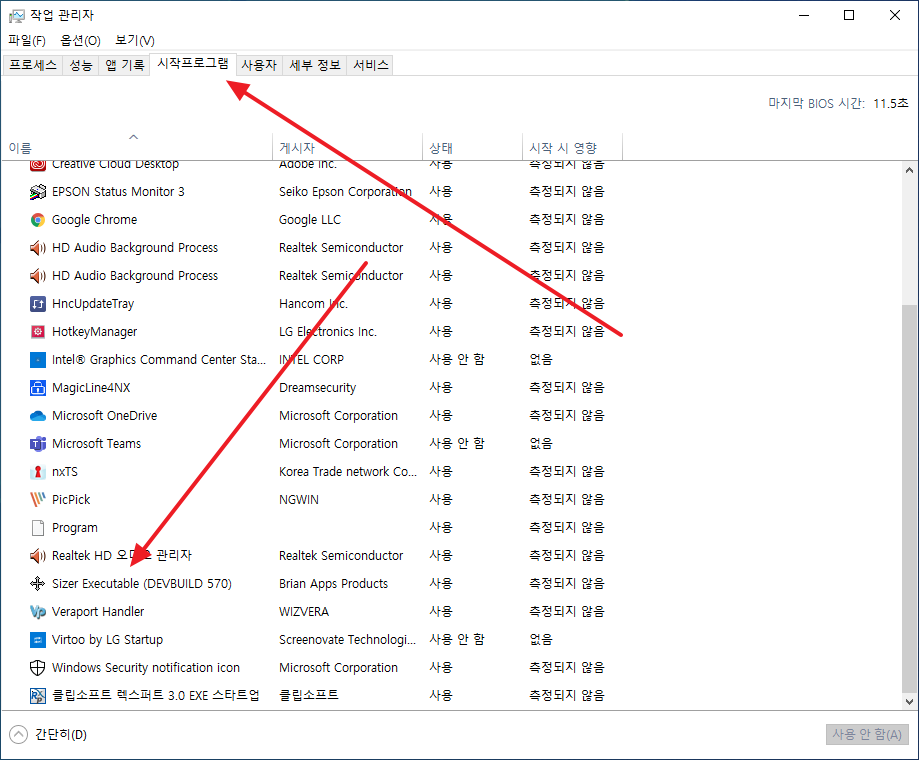This screenshot has height=760, width=919.
Task: Click the Veraport Handler icon
Action: coord(38,612)
